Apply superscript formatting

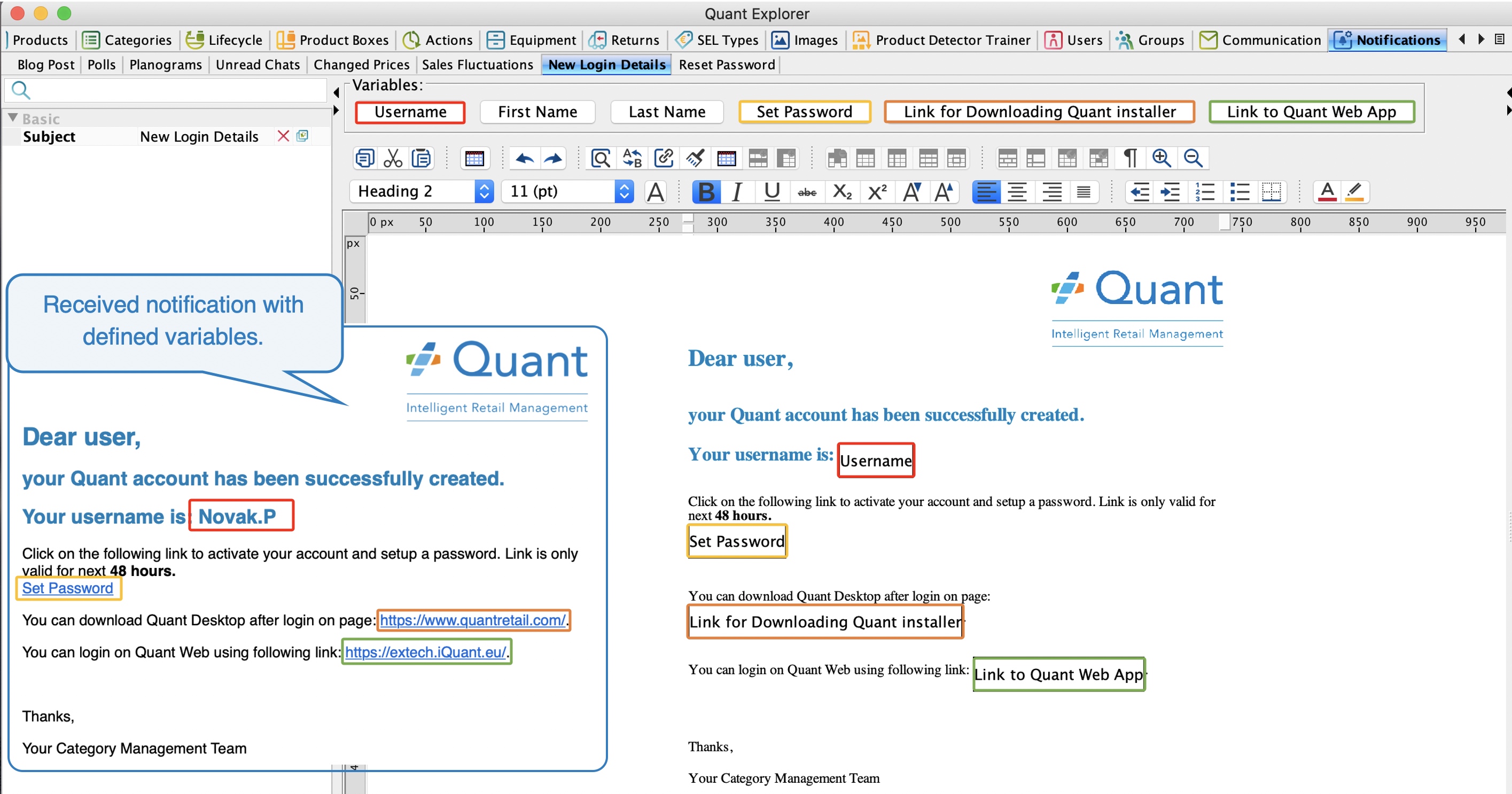pyautogui.click(x=877, y=191)
